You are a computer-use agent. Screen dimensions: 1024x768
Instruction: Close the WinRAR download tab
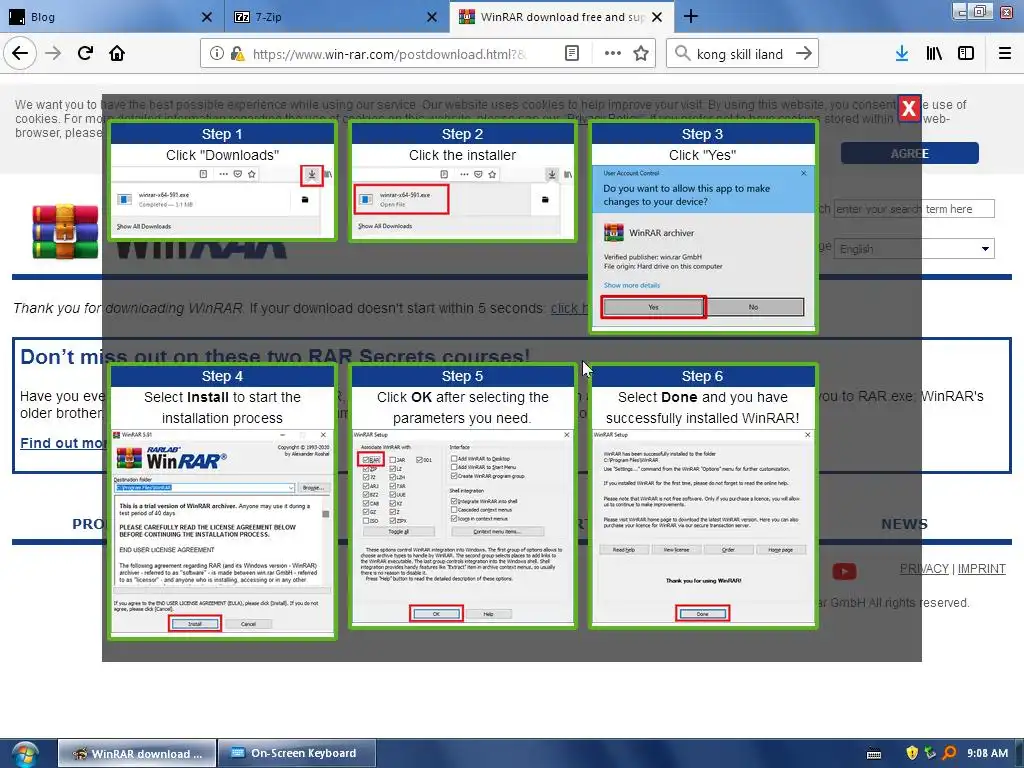pyautogui.click(x=657, y=17)
